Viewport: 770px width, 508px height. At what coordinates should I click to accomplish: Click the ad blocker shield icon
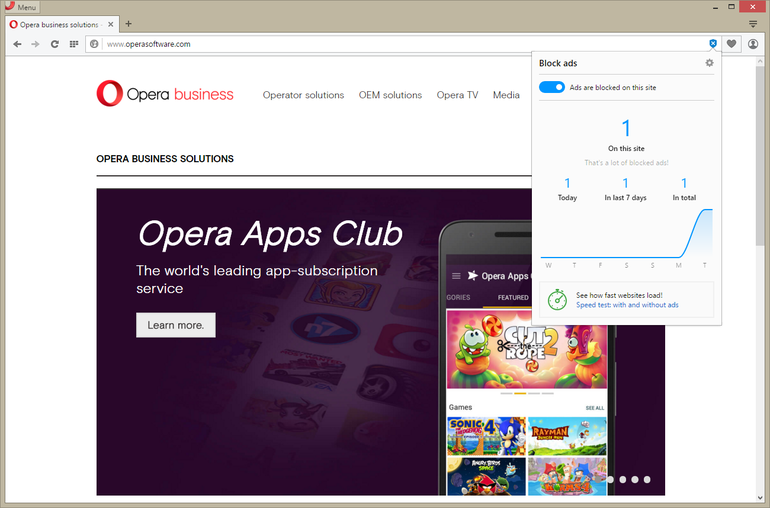(x=712, y=44)
